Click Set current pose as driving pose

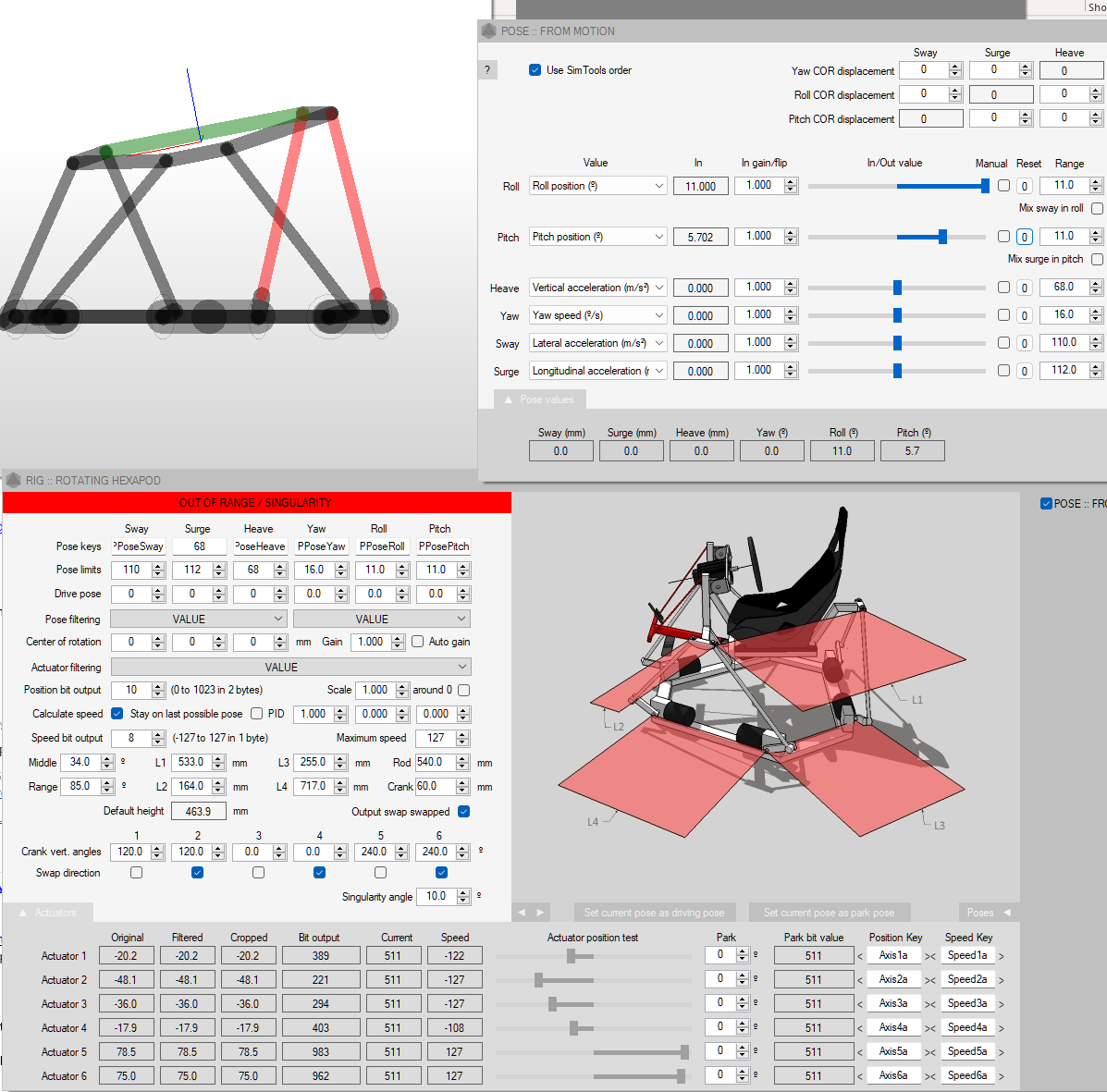coord(654,913)
